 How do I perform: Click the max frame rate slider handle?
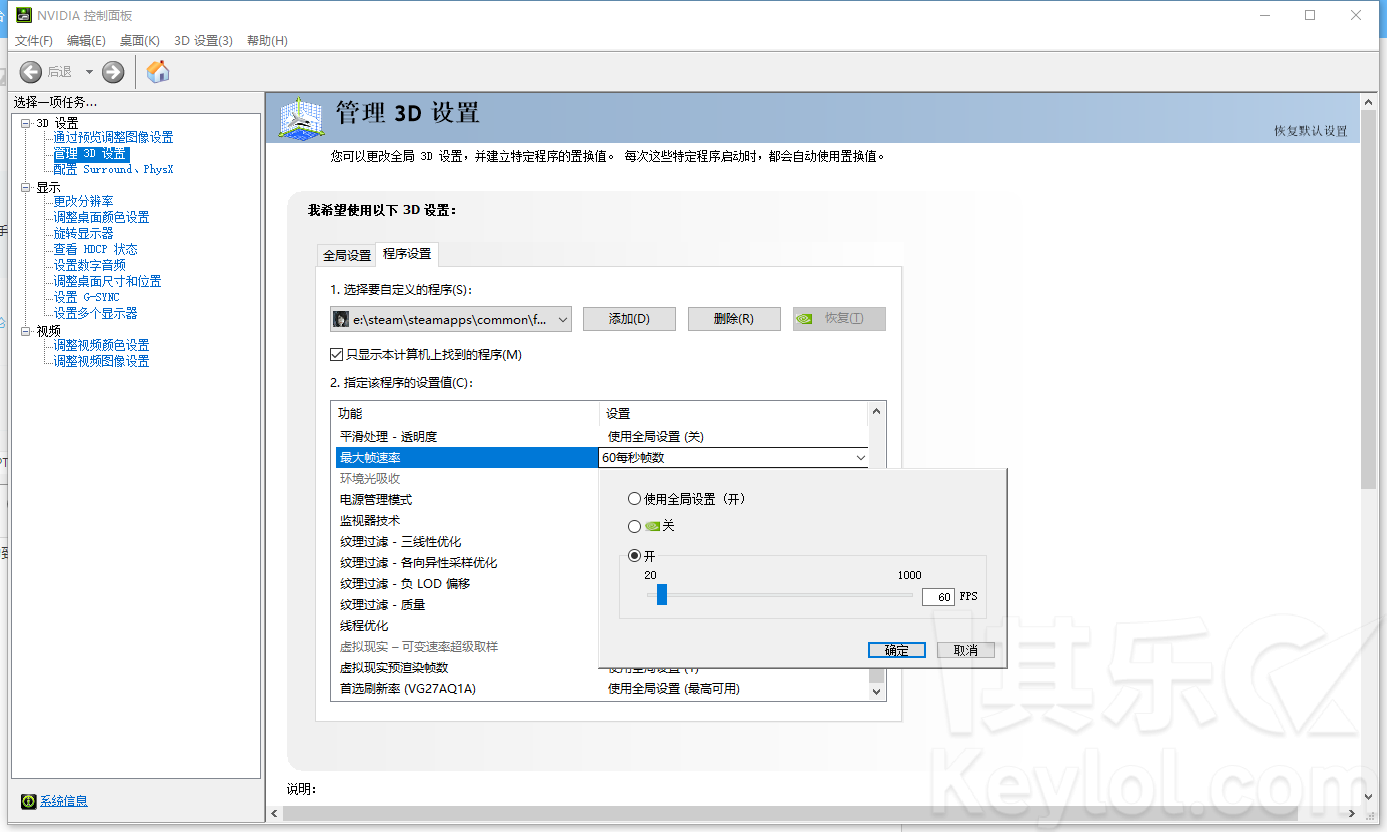[661, 595]
